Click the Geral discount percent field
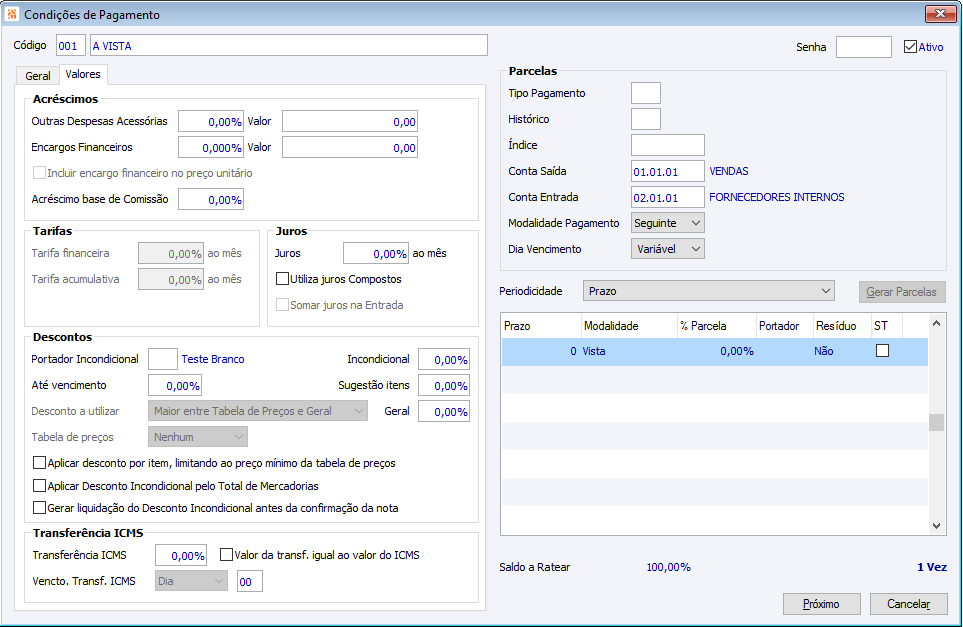963x627 pixels. [444, 411]
